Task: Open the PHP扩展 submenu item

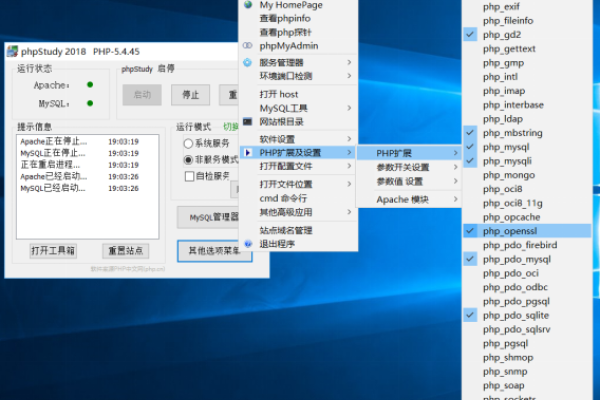Action: click(409, 153)
